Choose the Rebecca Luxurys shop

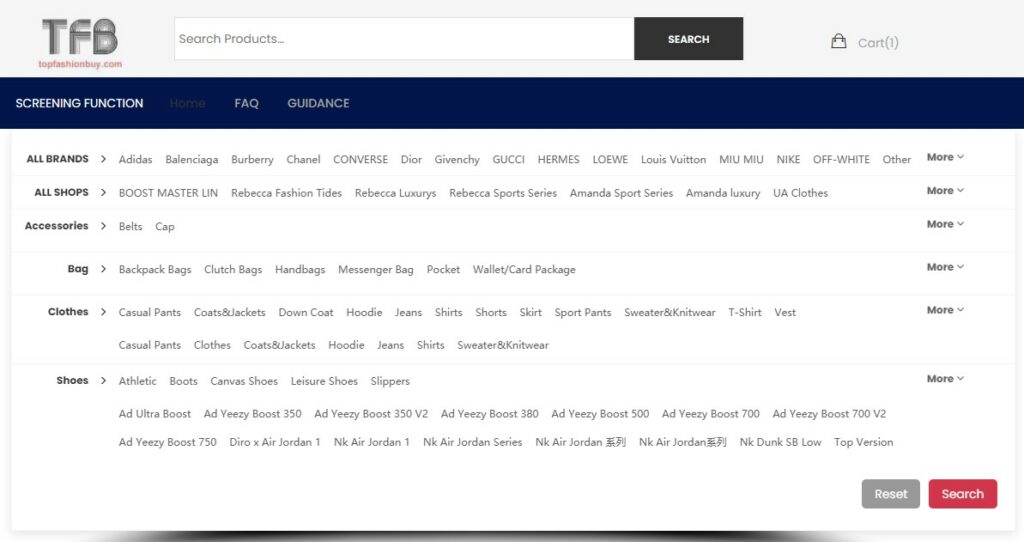tap(395, 193)
